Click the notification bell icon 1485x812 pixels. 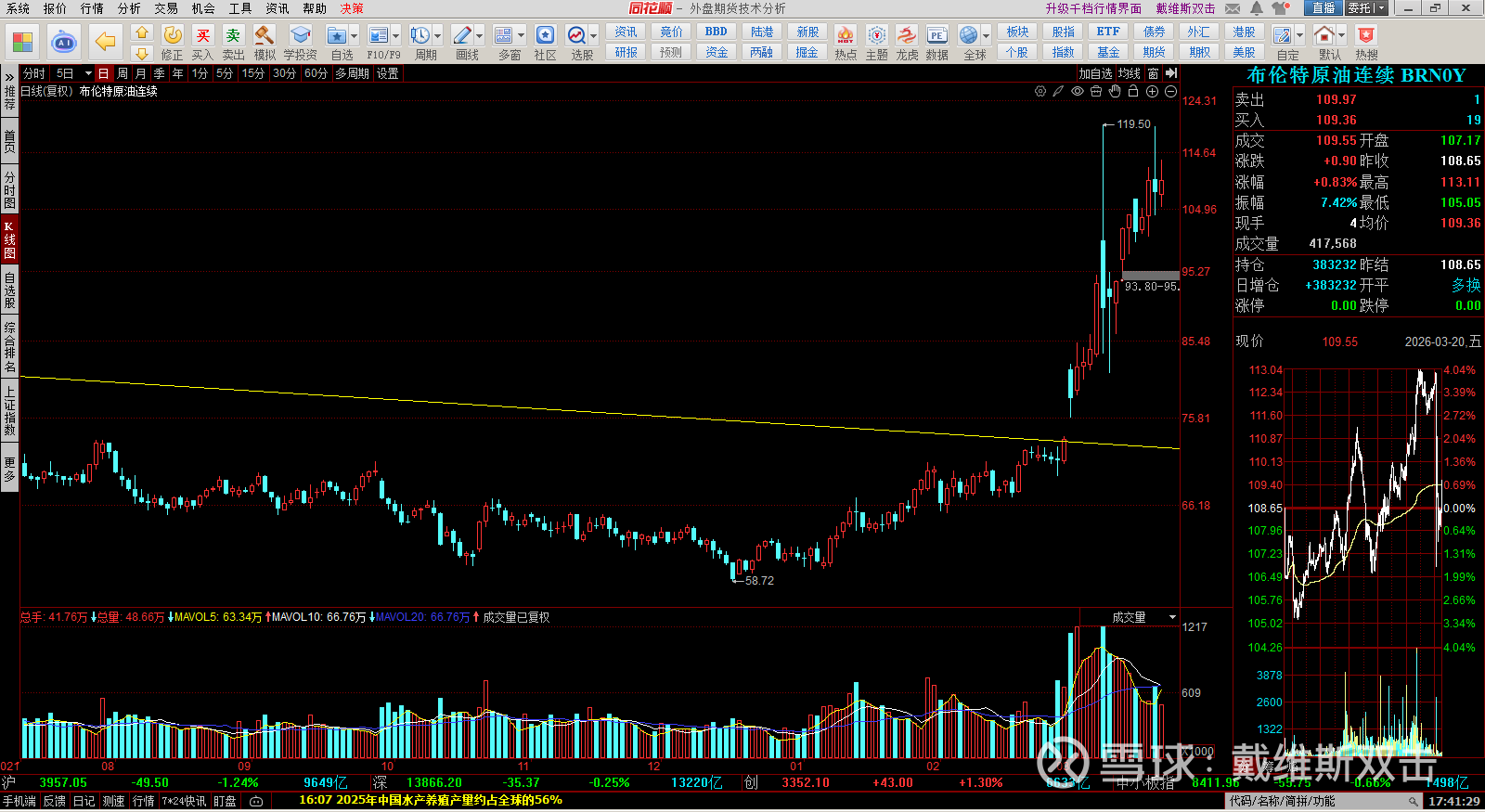(x=1256, y=8)
